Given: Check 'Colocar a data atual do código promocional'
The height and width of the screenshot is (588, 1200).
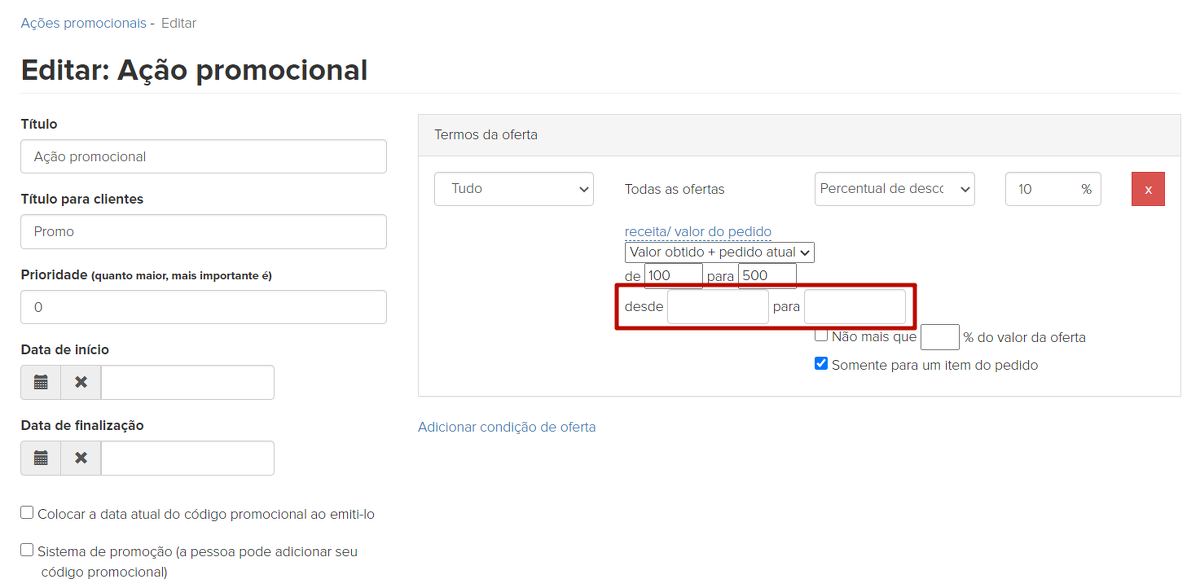Looking at the screenshot, I should coord(27,513).
